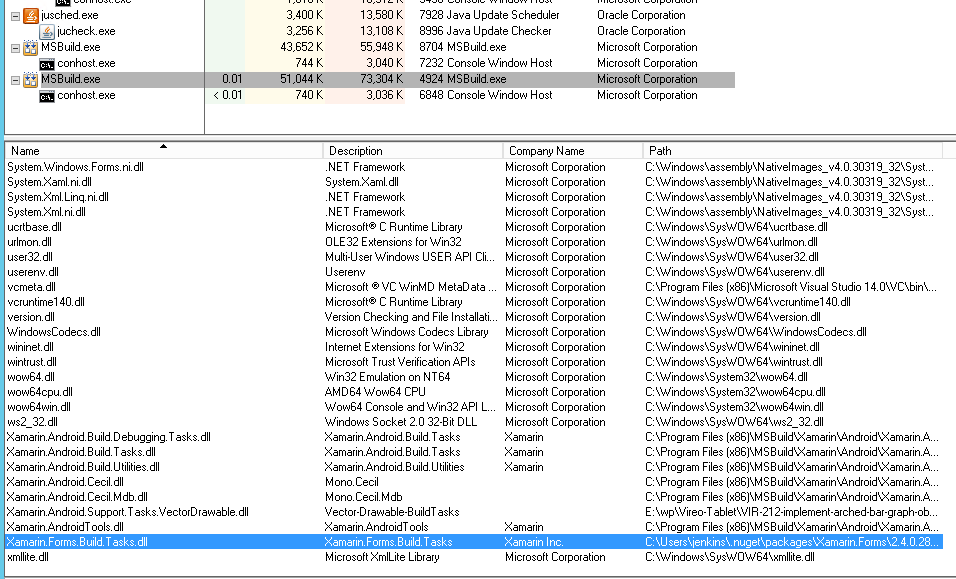The width and height of the screenshot is (956, 579).
Task: Select wow64.dll in the DLL list
Action: coord(30,377)
